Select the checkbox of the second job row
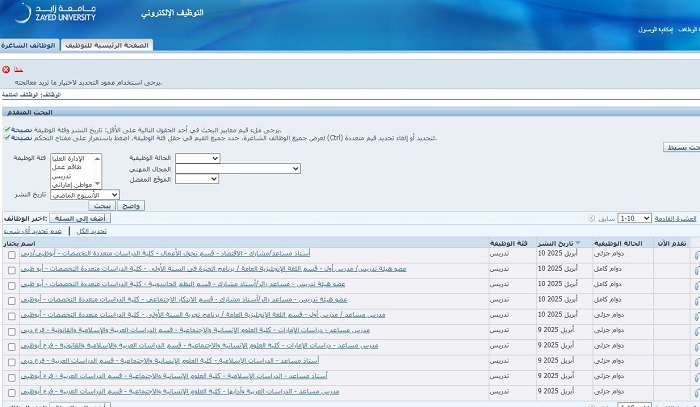Screen dimensions: 700x407 click(x=11, y=270)
